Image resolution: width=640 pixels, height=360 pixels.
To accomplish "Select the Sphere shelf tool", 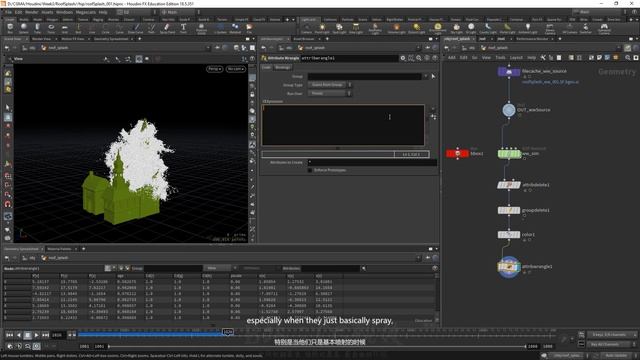I will (x=24, y=28).
